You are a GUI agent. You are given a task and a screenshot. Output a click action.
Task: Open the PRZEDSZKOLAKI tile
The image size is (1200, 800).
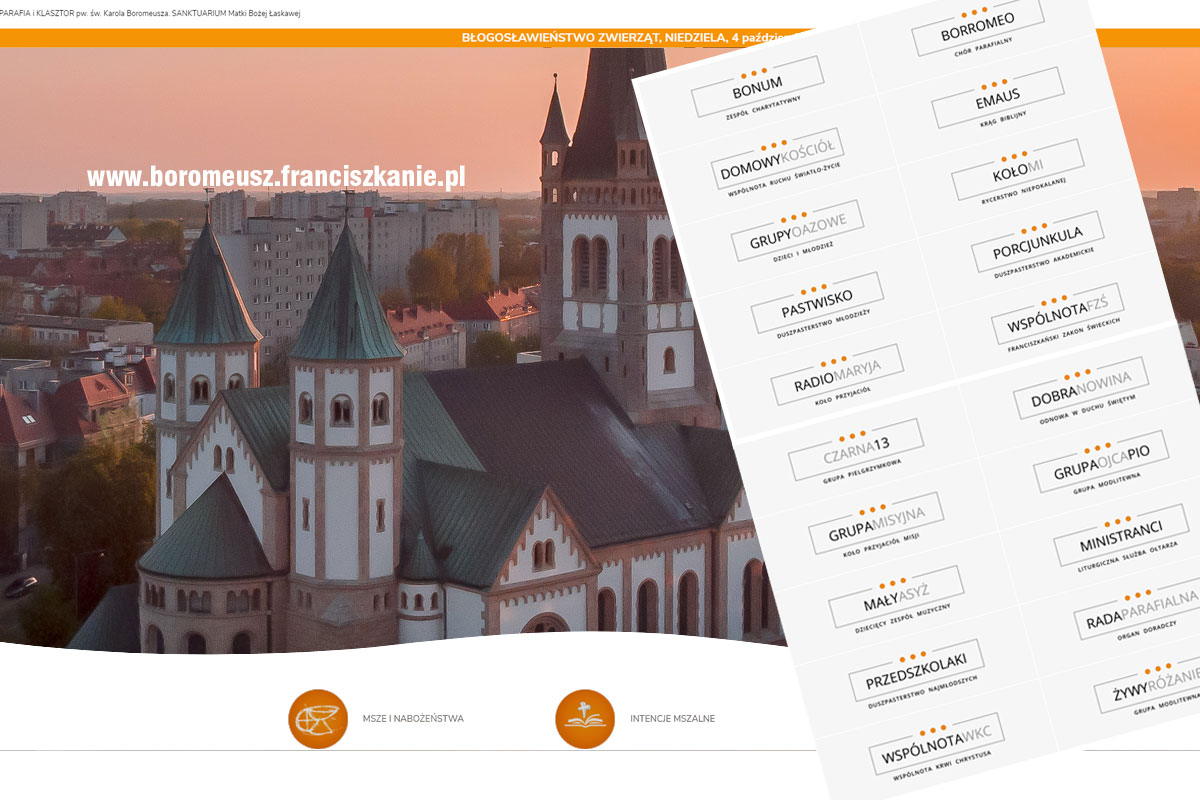coord(915,672)
